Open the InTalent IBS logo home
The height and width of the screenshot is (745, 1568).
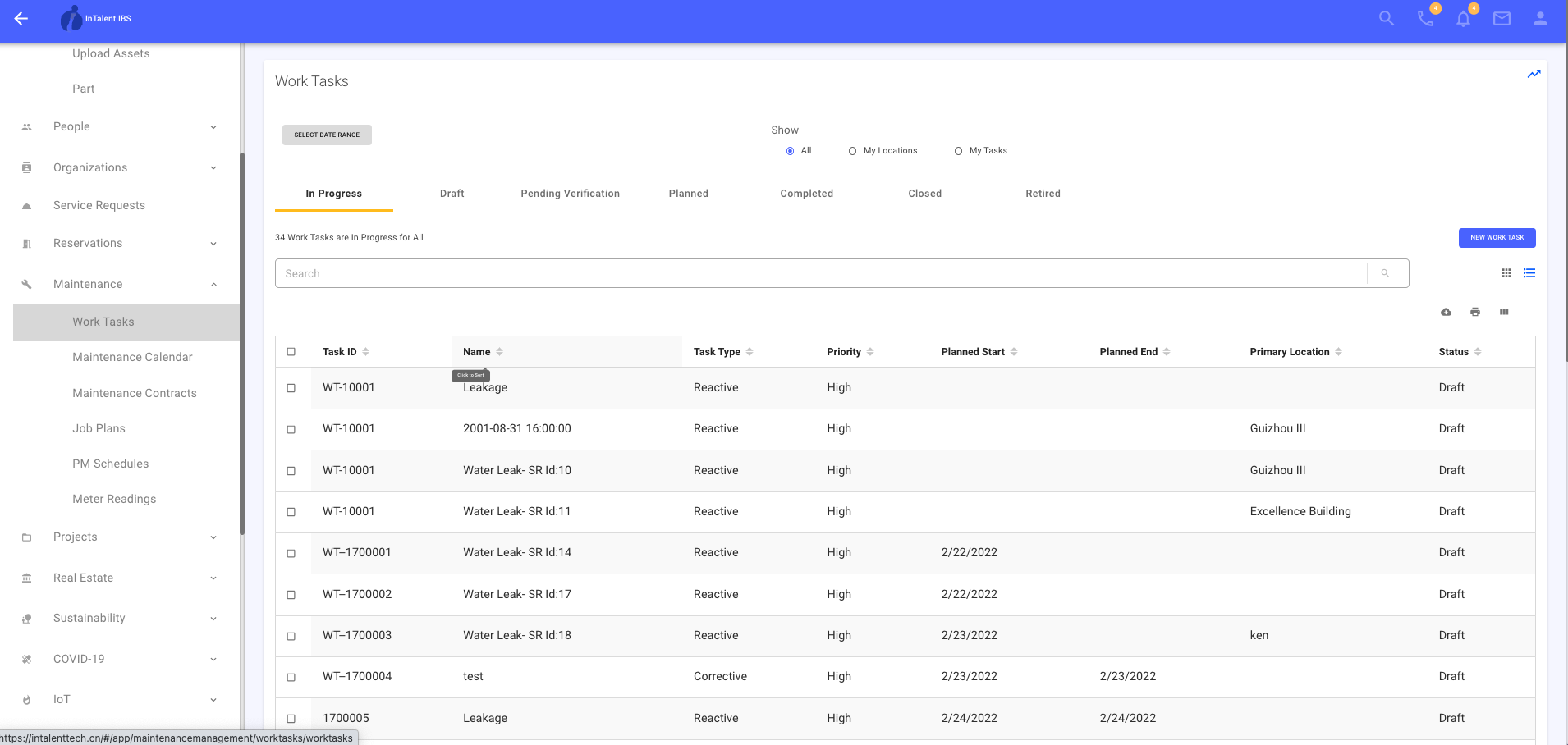tap(96, 18)
